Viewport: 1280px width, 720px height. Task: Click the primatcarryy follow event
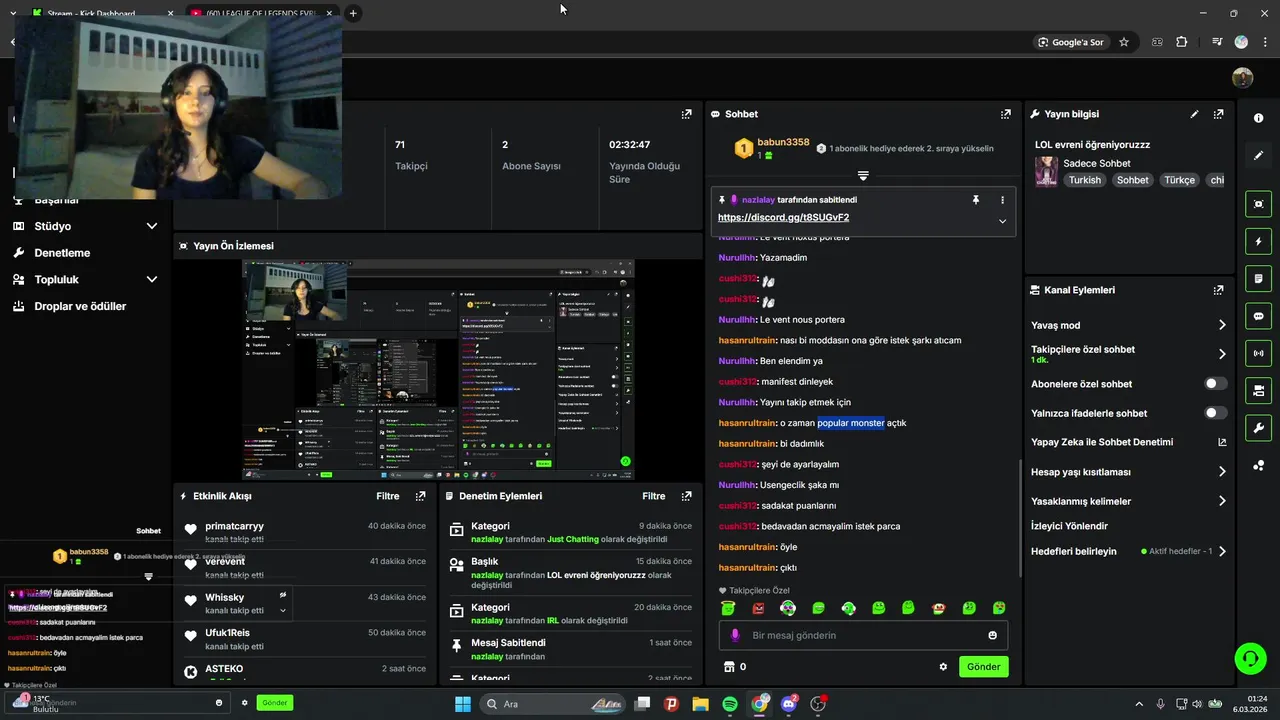click(x=304, y=532)
